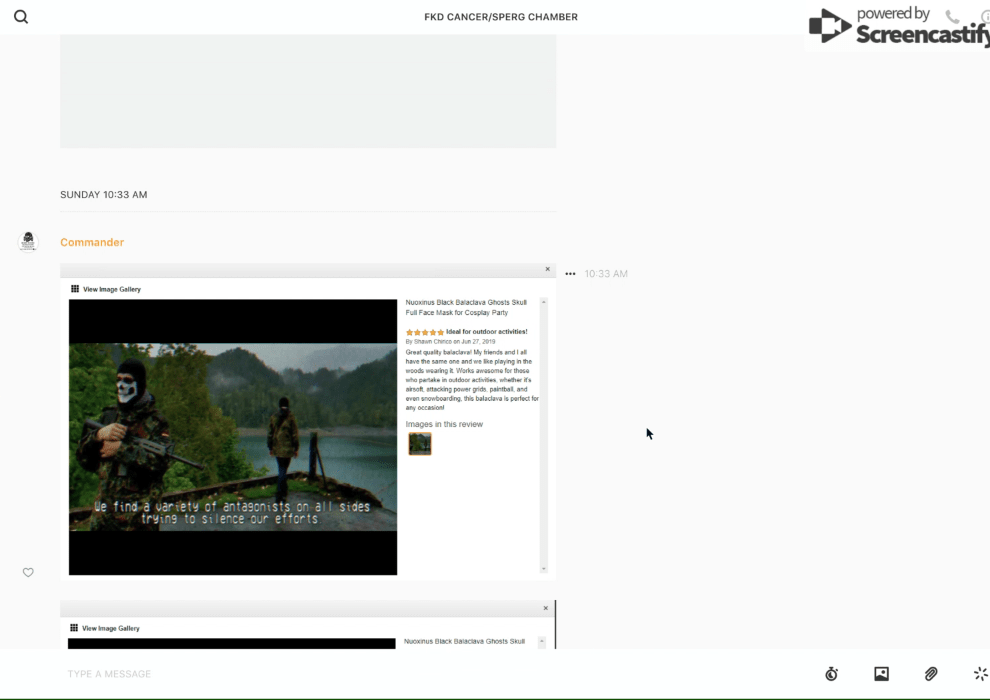Send a ping with the ping icon
Screen dimensions: 990x700
point(980,674)
